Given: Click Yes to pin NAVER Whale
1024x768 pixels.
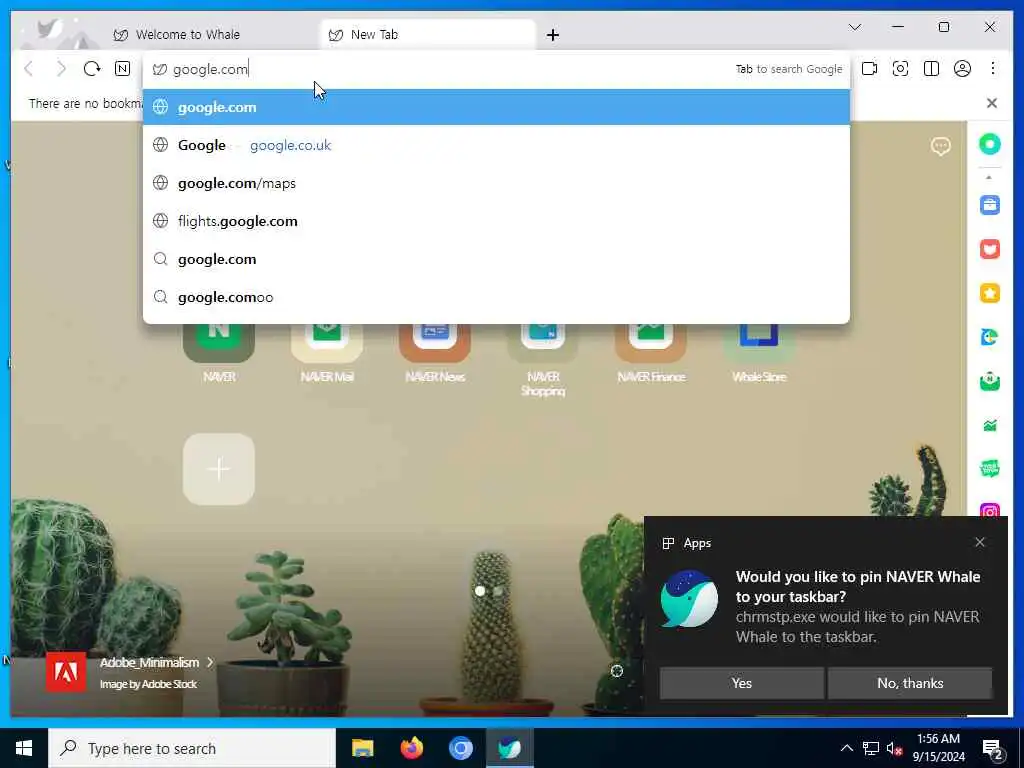Looking at the screenshot, I should (741, 683).
